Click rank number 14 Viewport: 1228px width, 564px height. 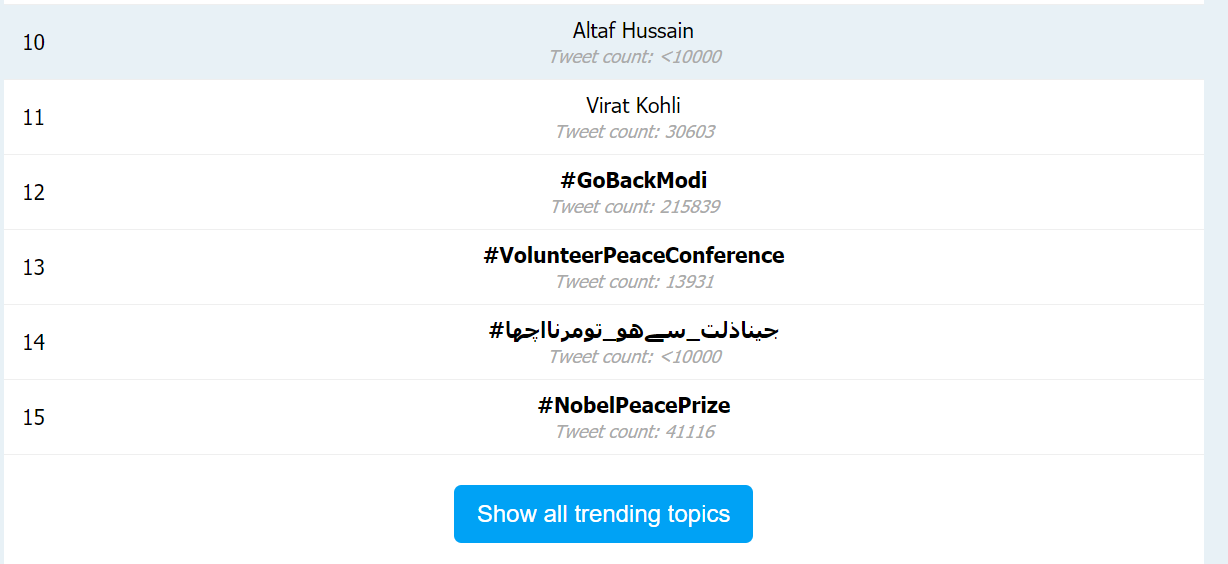point(34,343)
